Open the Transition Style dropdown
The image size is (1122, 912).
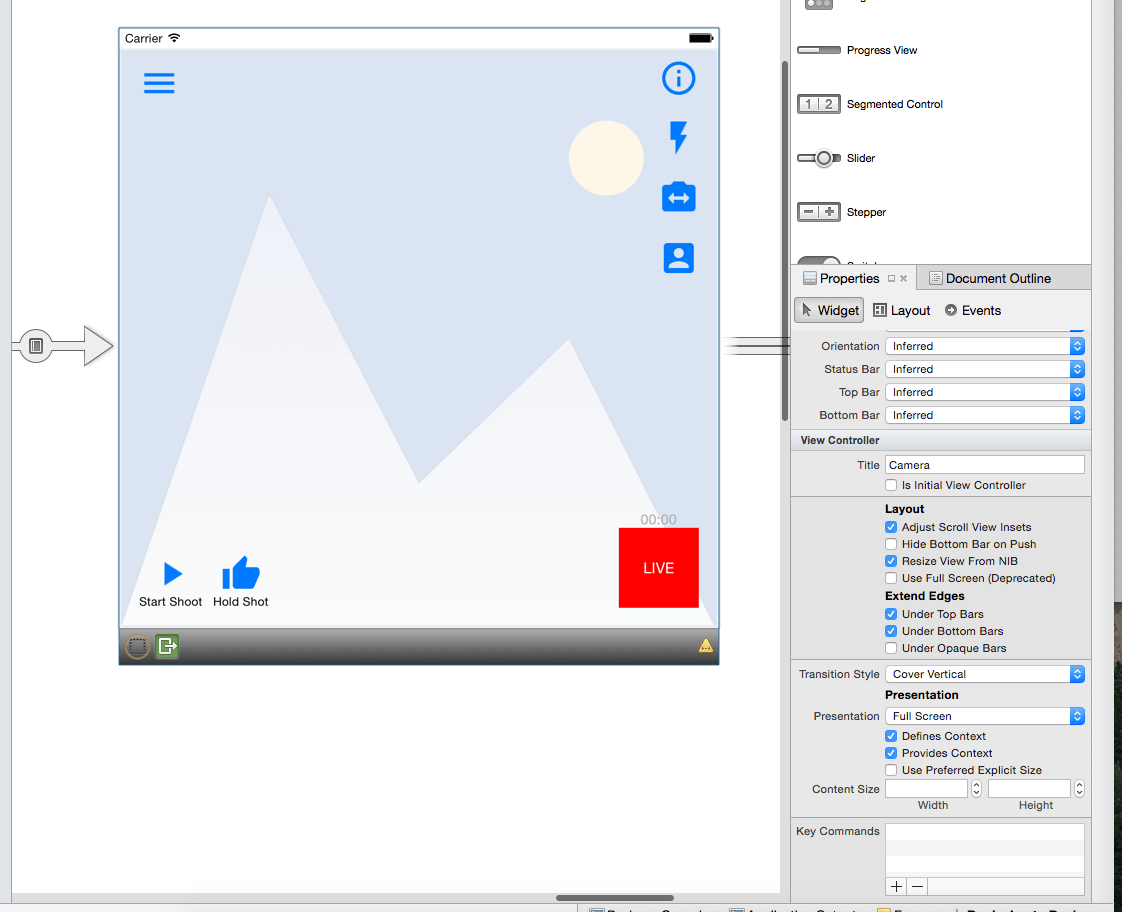click(1076, 673)
